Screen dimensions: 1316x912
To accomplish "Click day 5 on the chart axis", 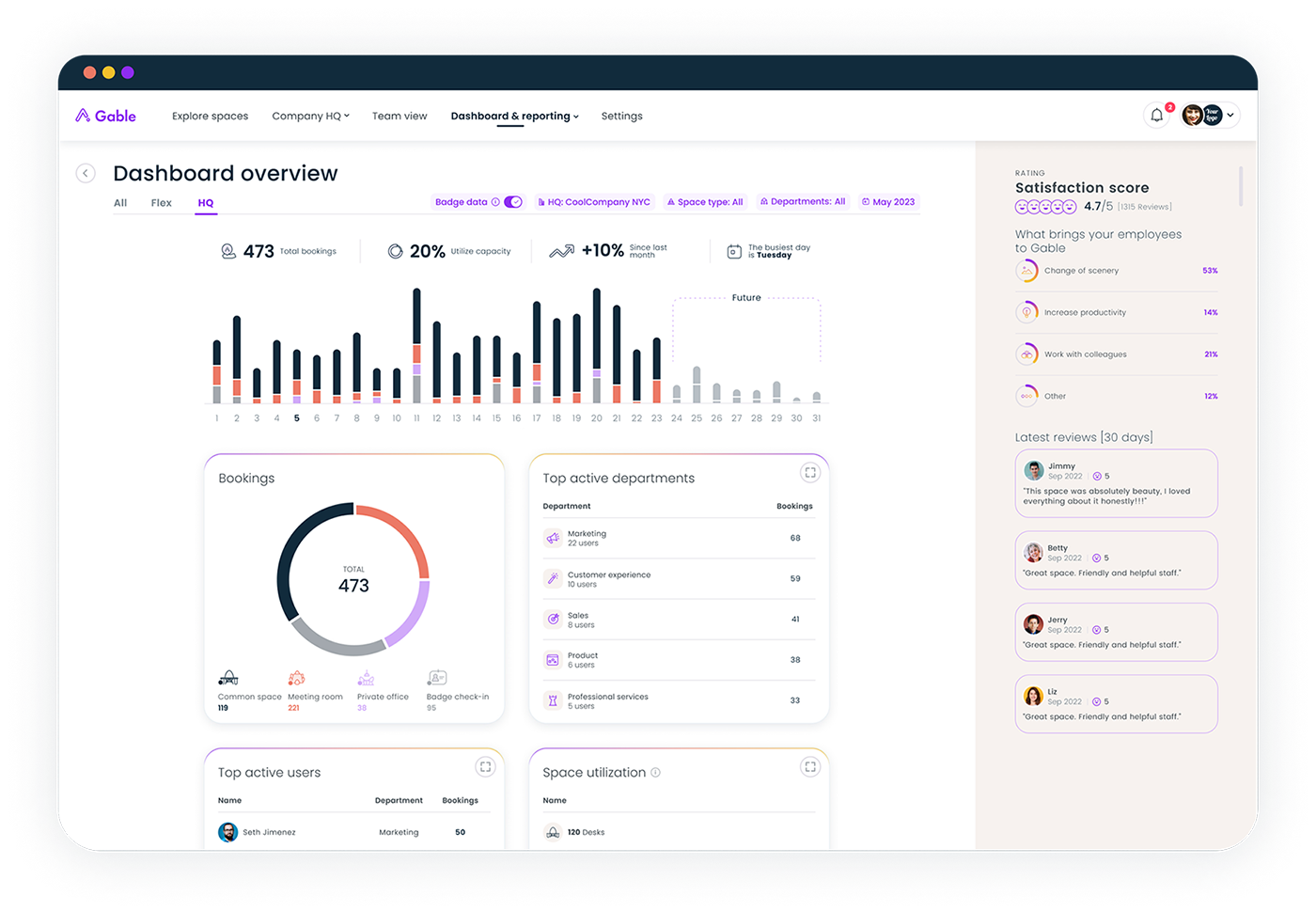I will 296,418.
